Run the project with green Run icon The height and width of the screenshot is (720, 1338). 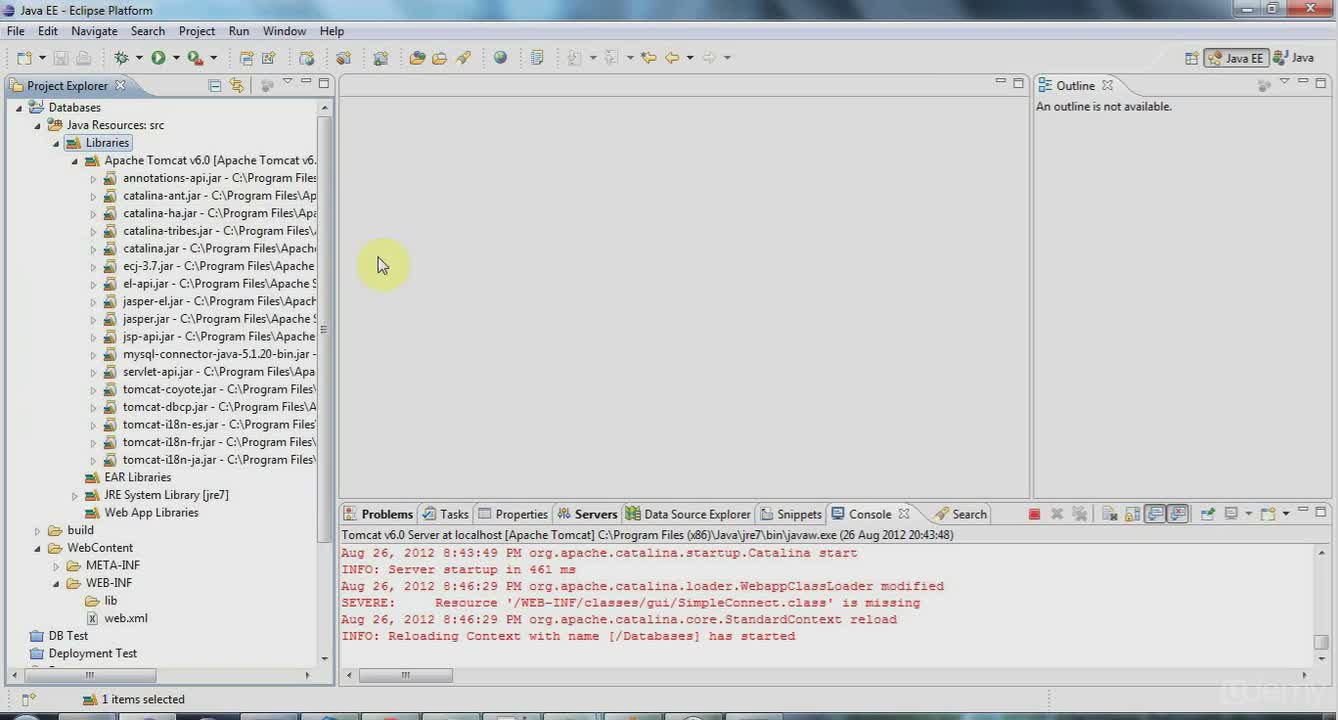(158, 58)
